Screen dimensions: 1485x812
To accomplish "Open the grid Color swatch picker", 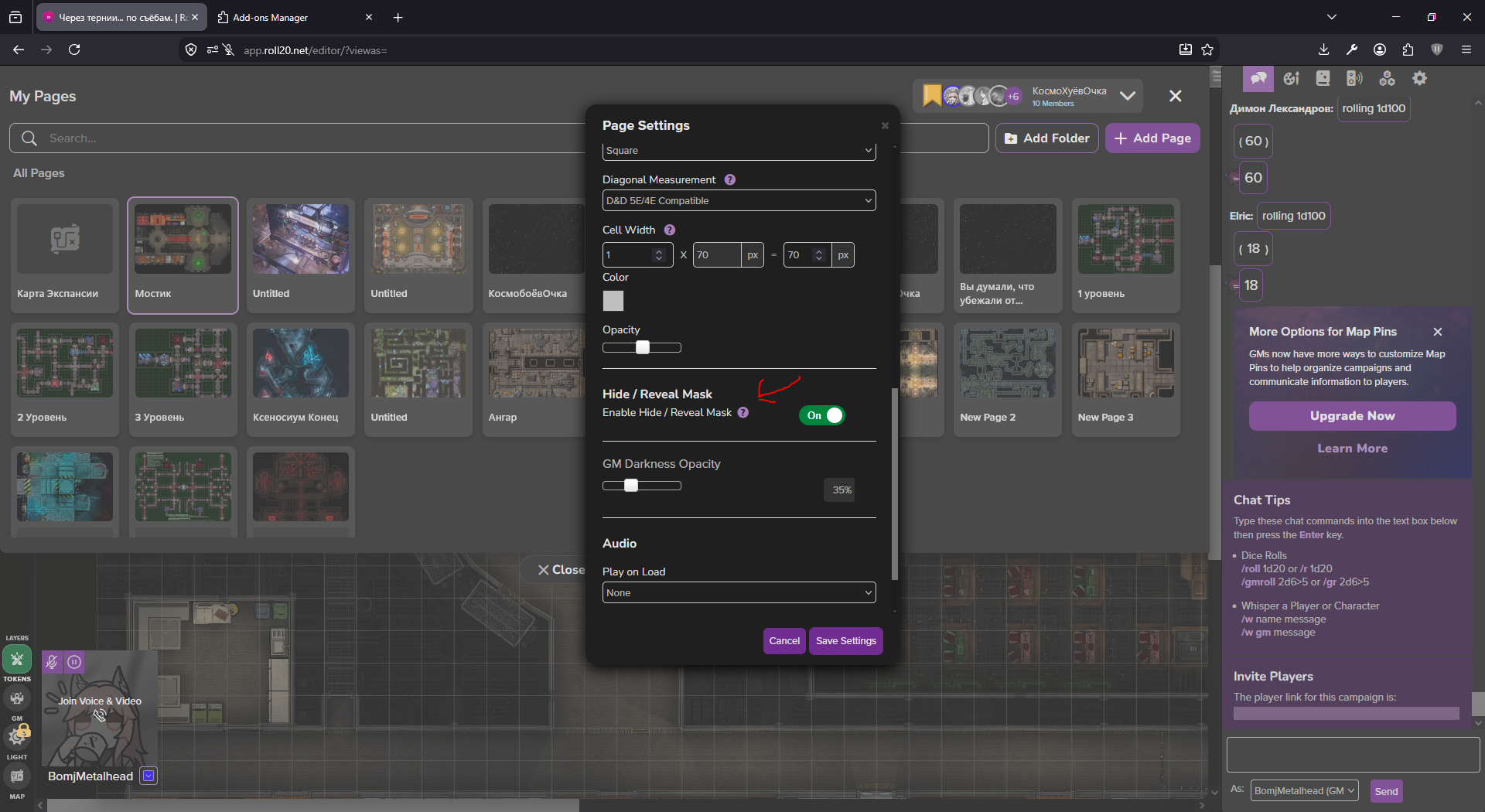I will (613, 301).
